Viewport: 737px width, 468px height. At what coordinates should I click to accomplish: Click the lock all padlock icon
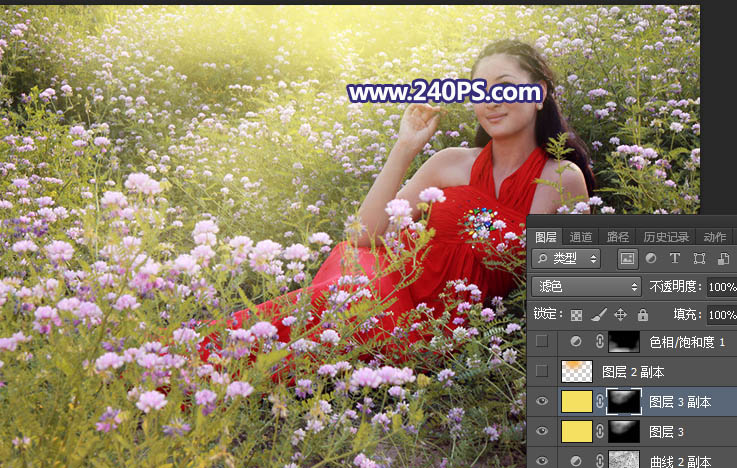pos(642,315)
